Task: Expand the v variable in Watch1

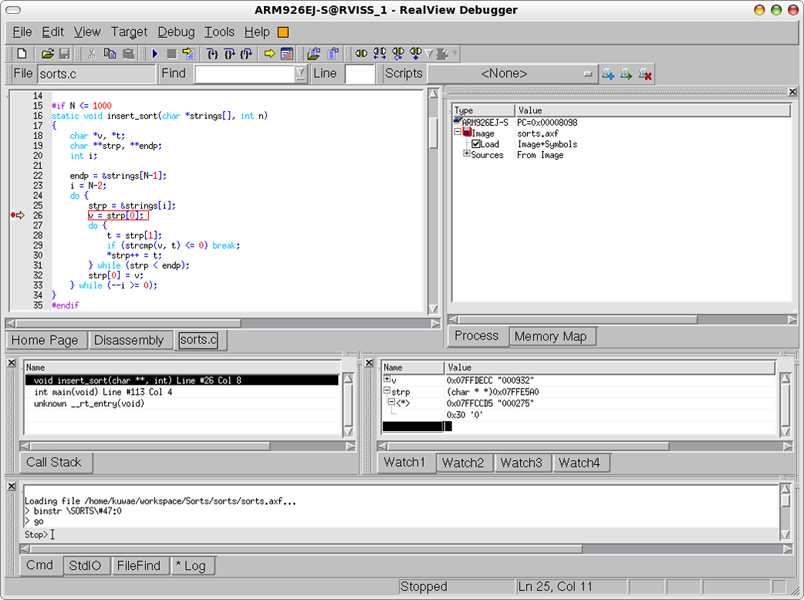Action: point(387,379)
